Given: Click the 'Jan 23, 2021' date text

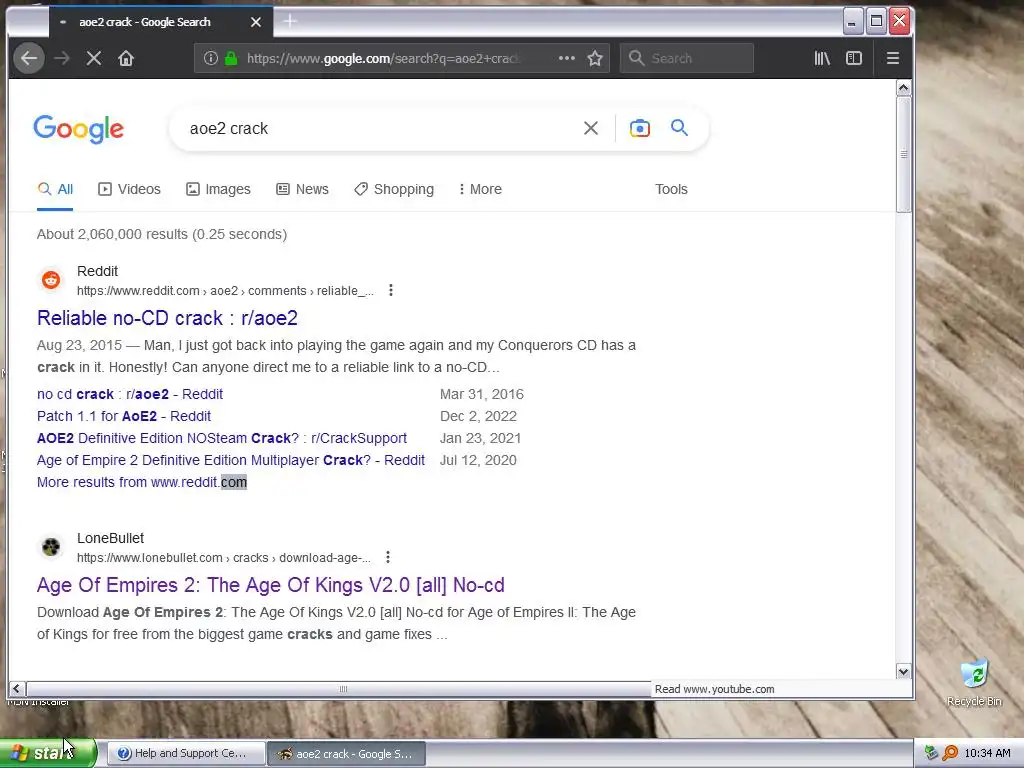Looking at the screenshot, I should [481, 438].
